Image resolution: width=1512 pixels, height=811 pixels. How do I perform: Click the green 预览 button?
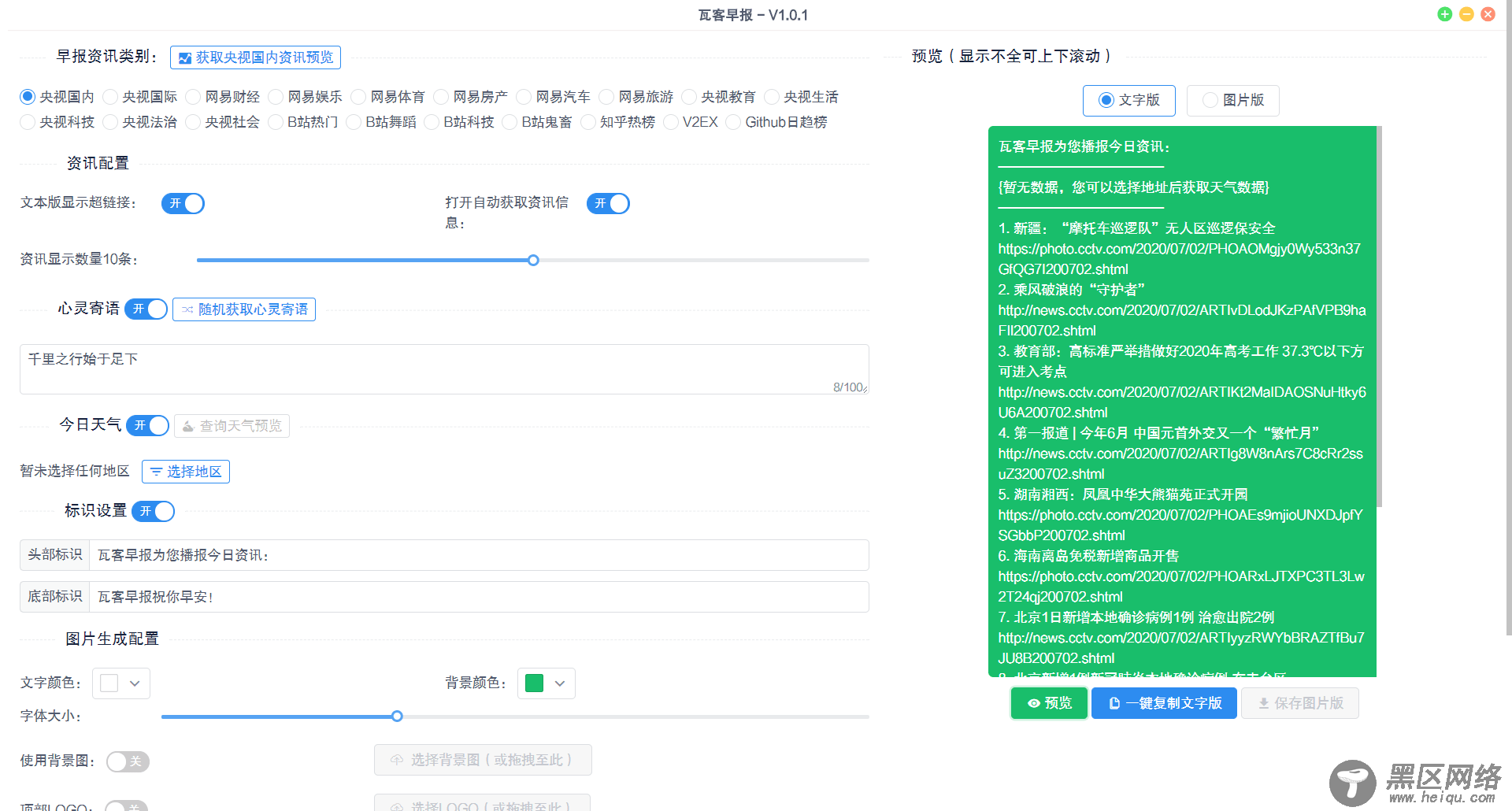click(x=1050, y=703)
